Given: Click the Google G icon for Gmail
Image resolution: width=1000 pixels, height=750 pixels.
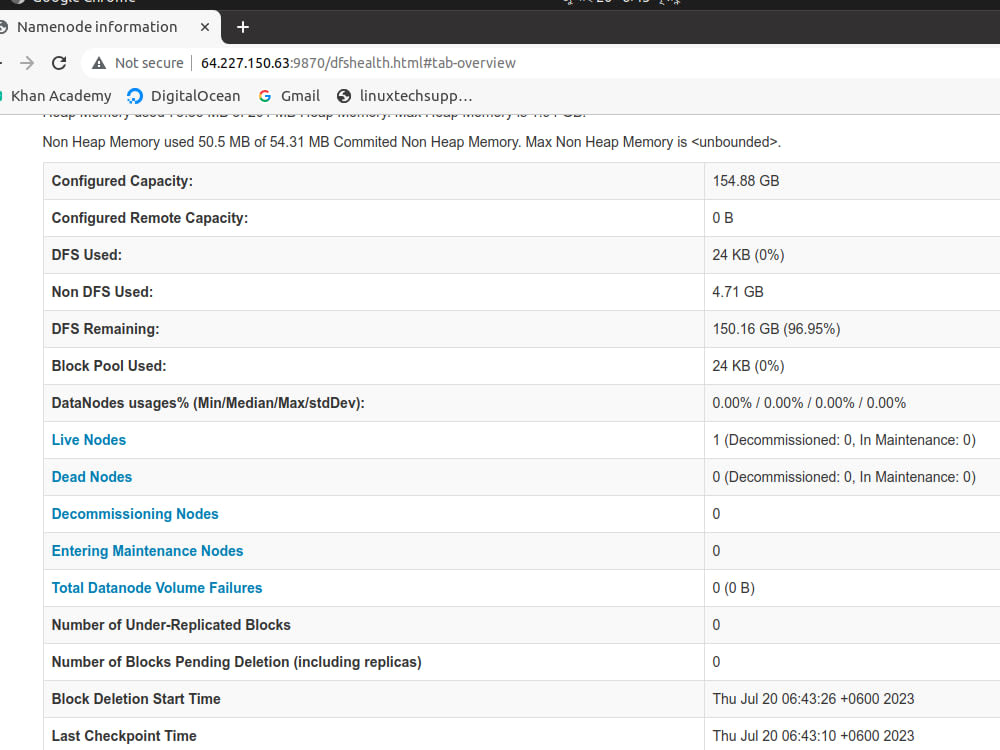Looking at the screenshot, I should pos(265,96).
